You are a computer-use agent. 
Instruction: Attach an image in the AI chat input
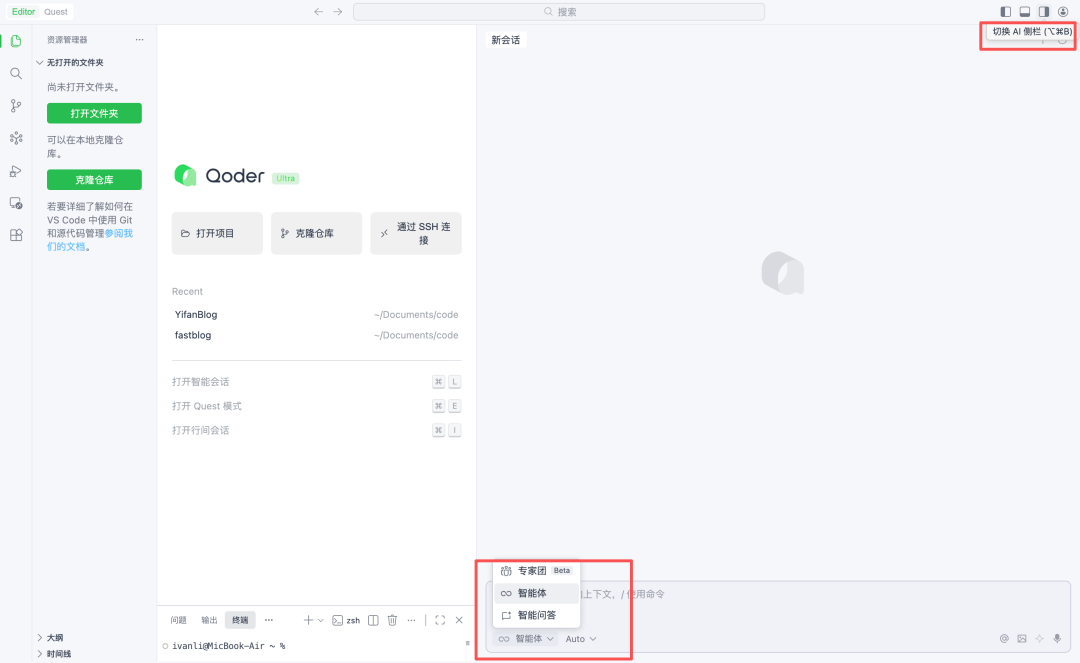(1022, 638)
